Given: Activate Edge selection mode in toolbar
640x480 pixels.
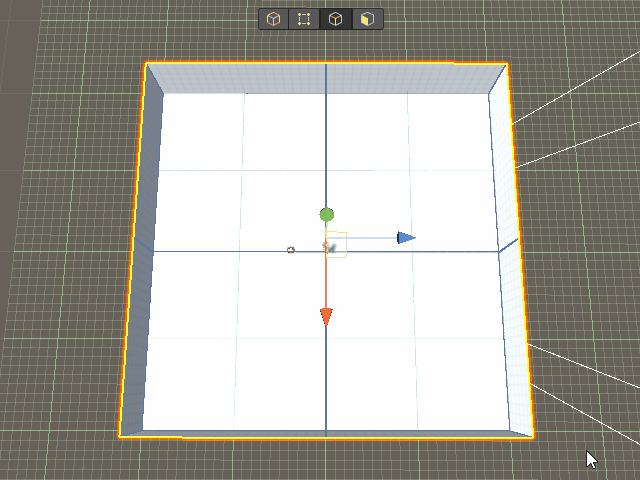Looking at the screenshot, I should point(337,19).
